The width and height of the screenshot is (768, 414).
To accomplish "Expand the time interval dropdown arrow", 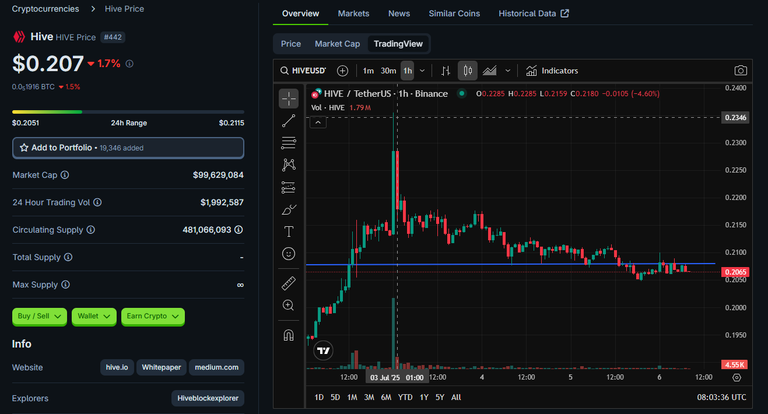I will [x=422, y=71].
